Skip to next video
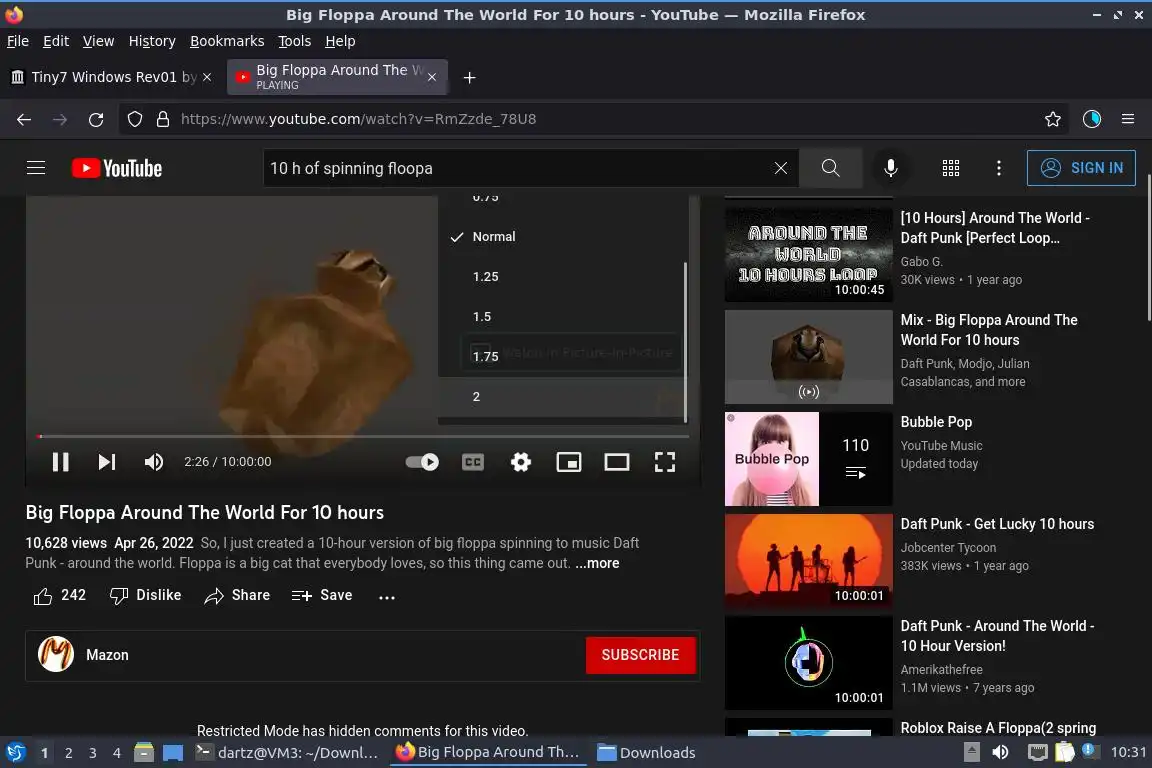This screenshot has width=1152, height=768. click(x=107, y=462)
